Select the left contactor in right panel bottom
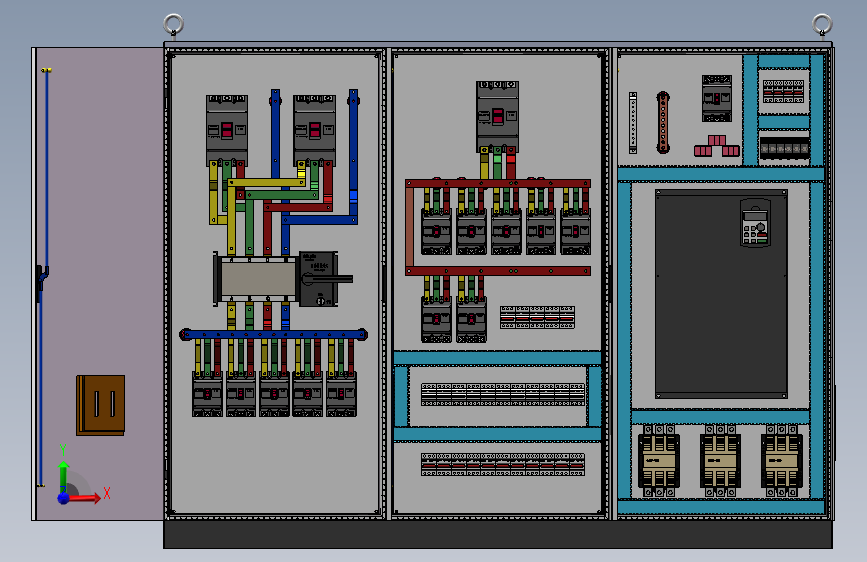This screenshot has width=867, height=562. click(x=659, y=461)
